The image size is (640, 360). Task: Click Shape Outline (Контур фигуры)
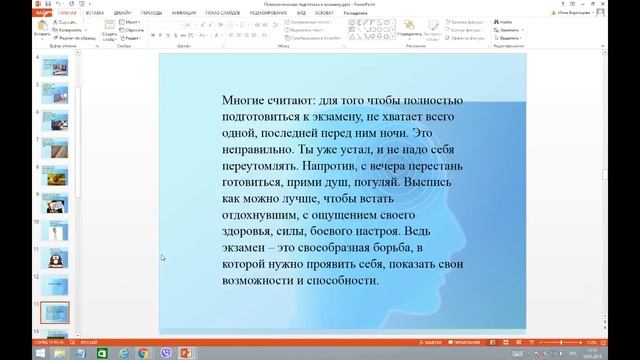tap(464, 30)
